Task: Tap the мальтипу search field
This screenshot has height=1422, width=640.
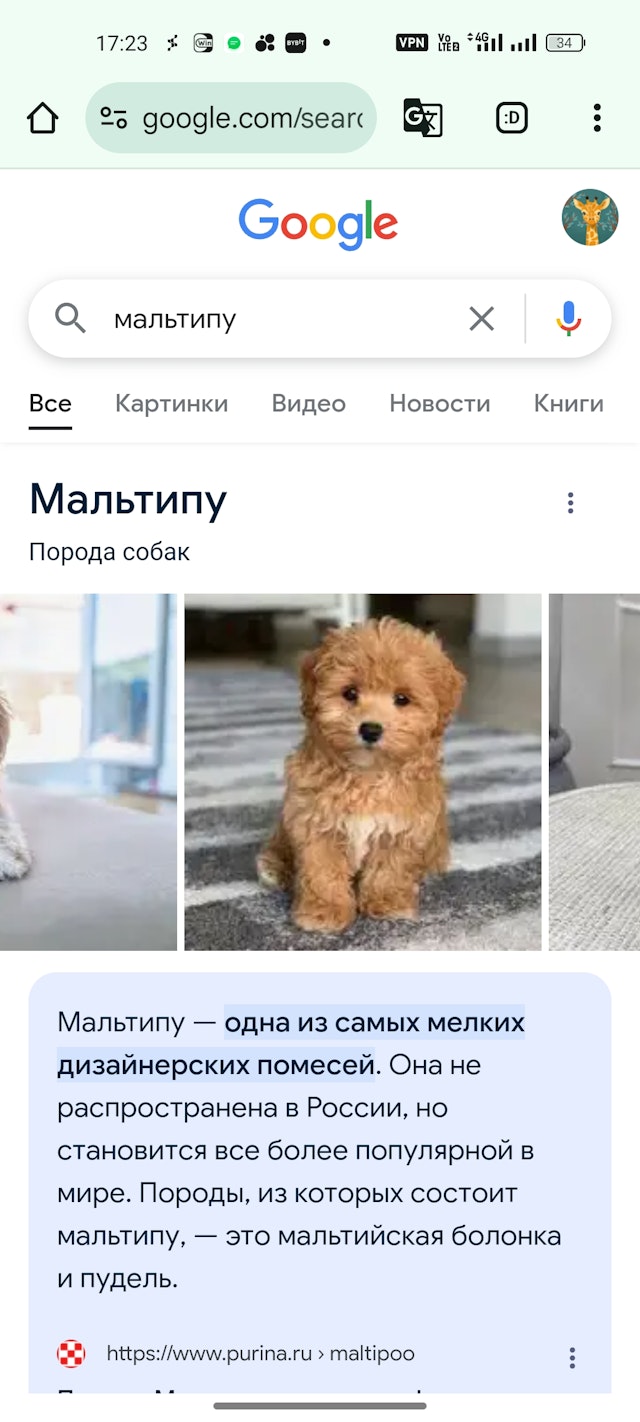Action: click(280, 319)
